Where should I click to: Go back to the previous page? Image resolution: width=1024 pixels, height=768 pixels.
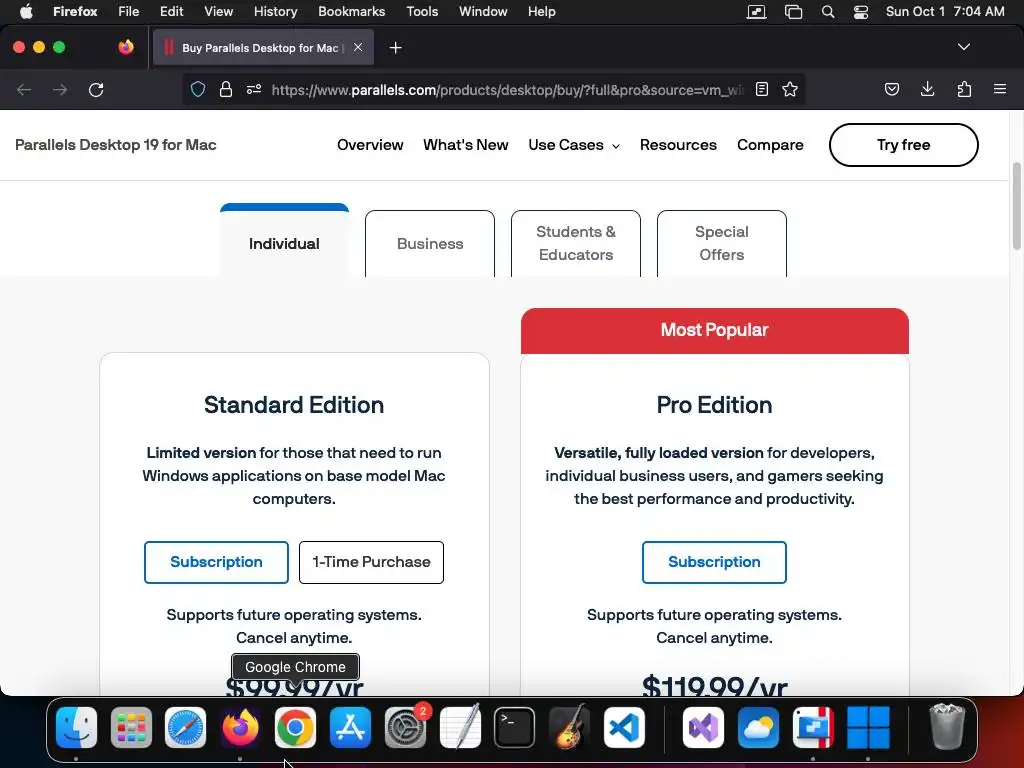coord(24,89)
